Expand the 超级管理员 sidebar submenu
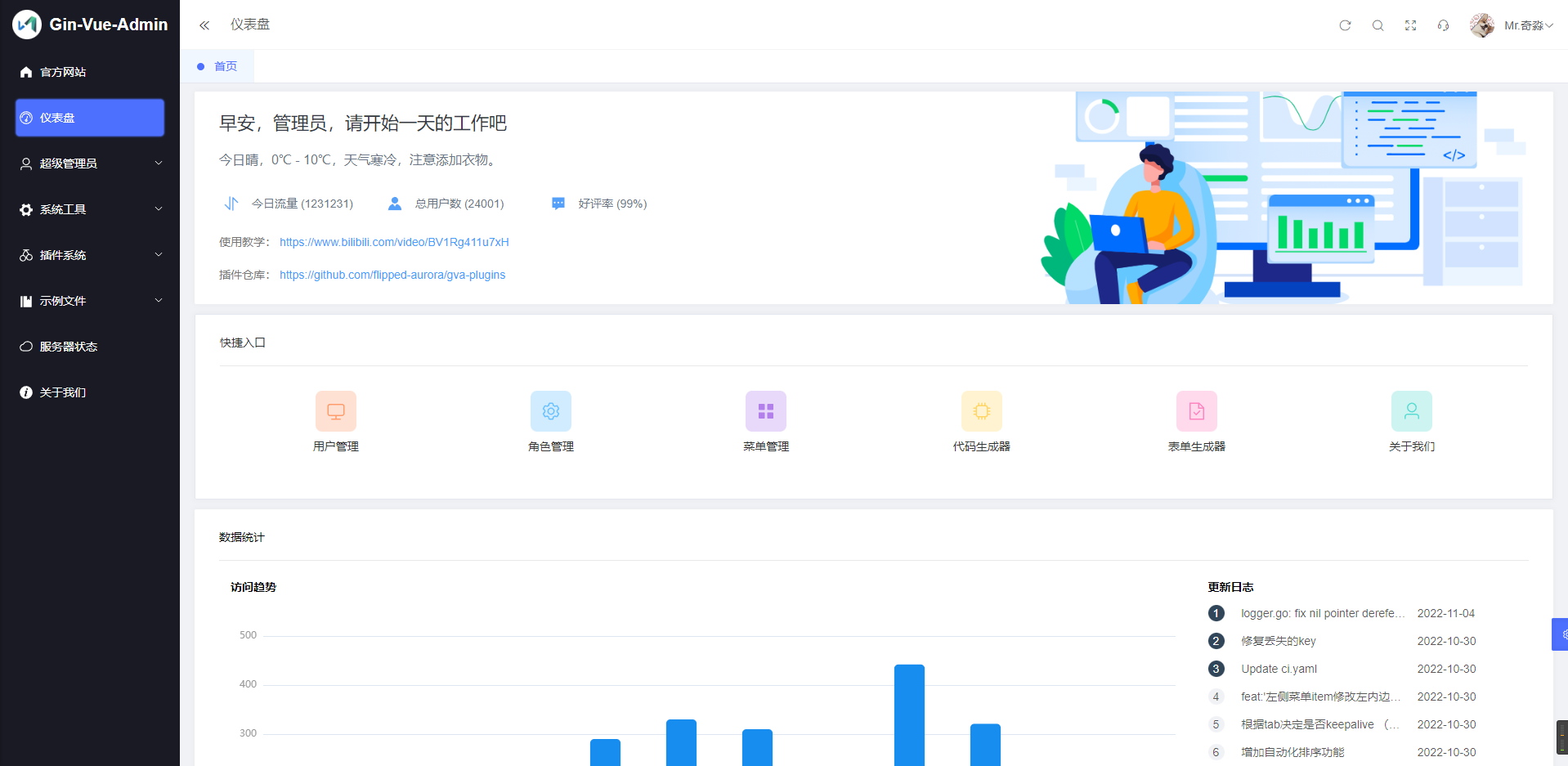The width and height of the screenshot is (1568, 766). click(90, 164)
